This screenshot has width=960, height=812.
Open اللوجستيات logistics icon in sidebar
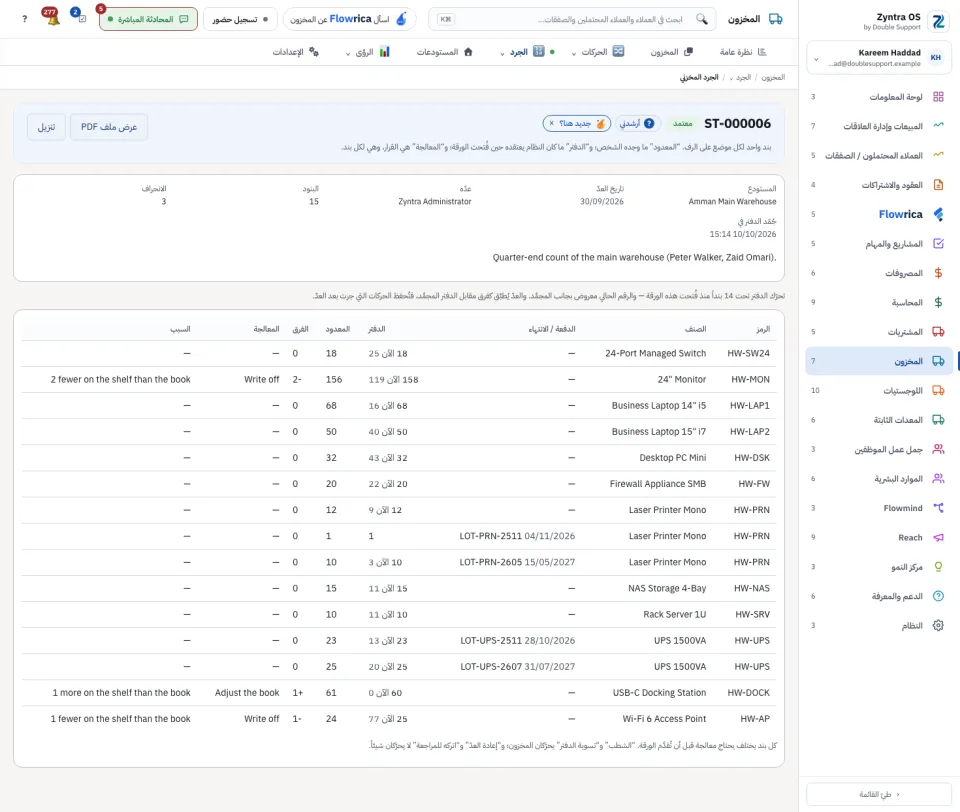click(938, 390)
